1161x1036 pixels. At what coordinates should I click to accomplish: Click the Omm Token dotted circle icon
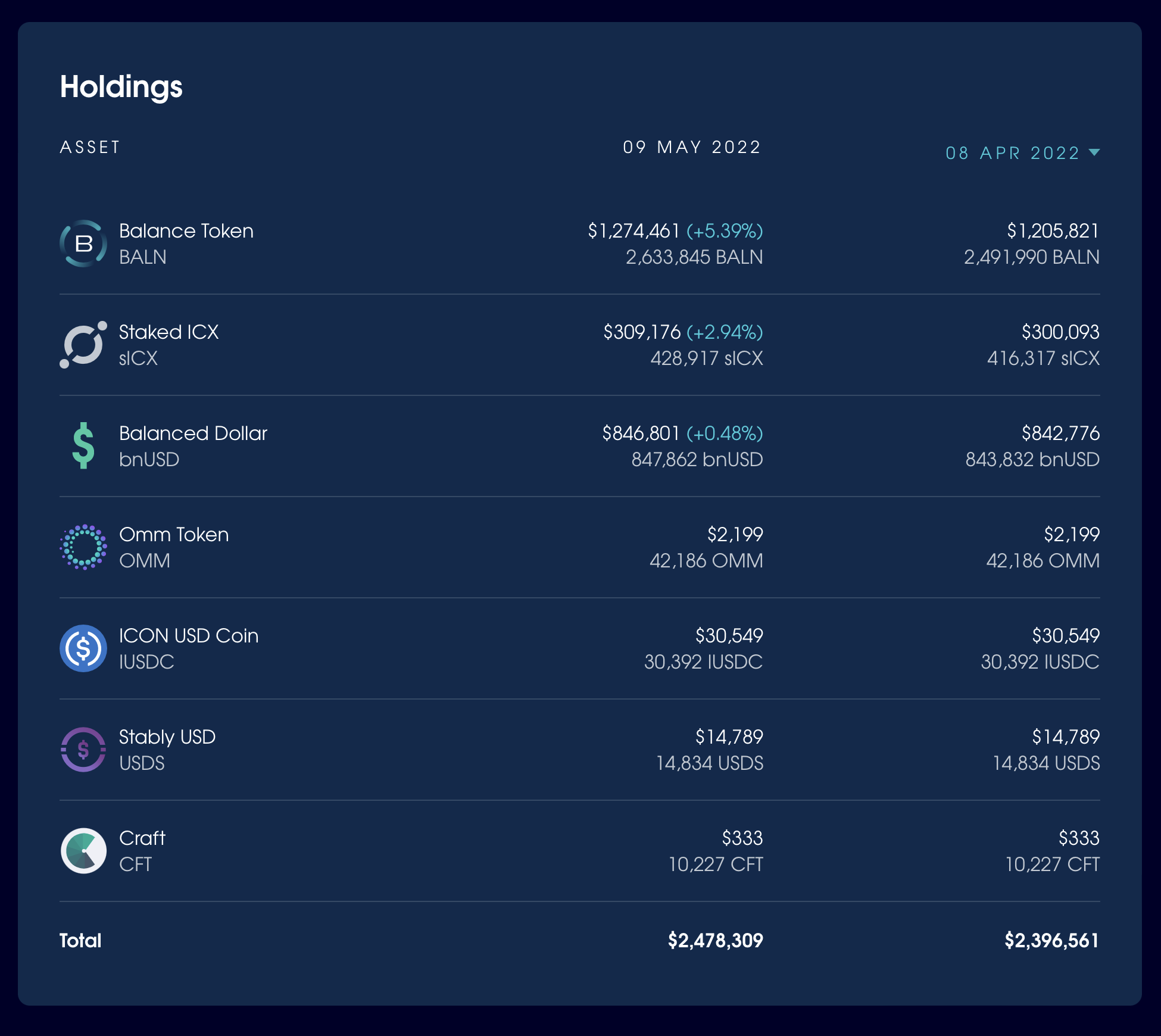83,547
